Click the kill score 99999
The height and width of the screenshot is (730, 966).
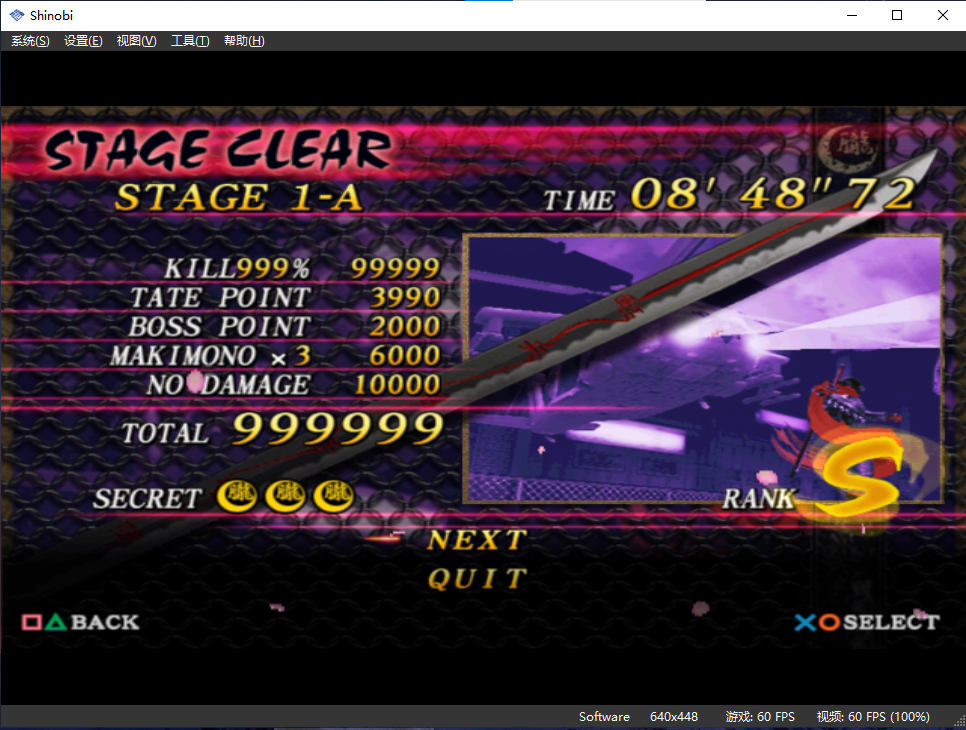coord(396,269)
